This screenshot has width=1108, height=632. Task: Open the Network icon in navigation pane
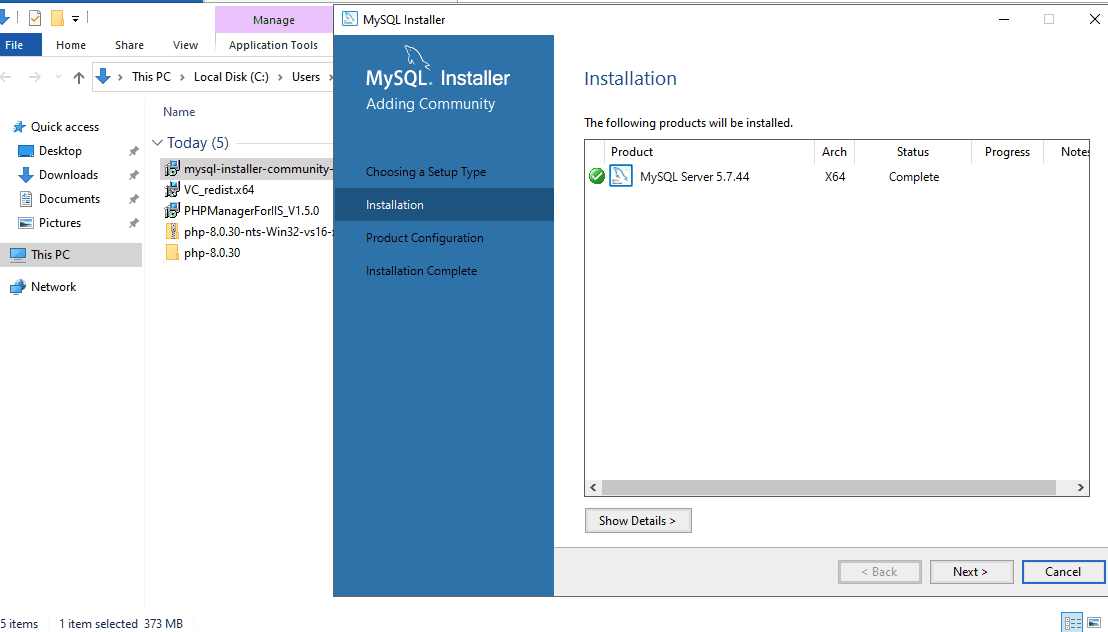[18, 287]
